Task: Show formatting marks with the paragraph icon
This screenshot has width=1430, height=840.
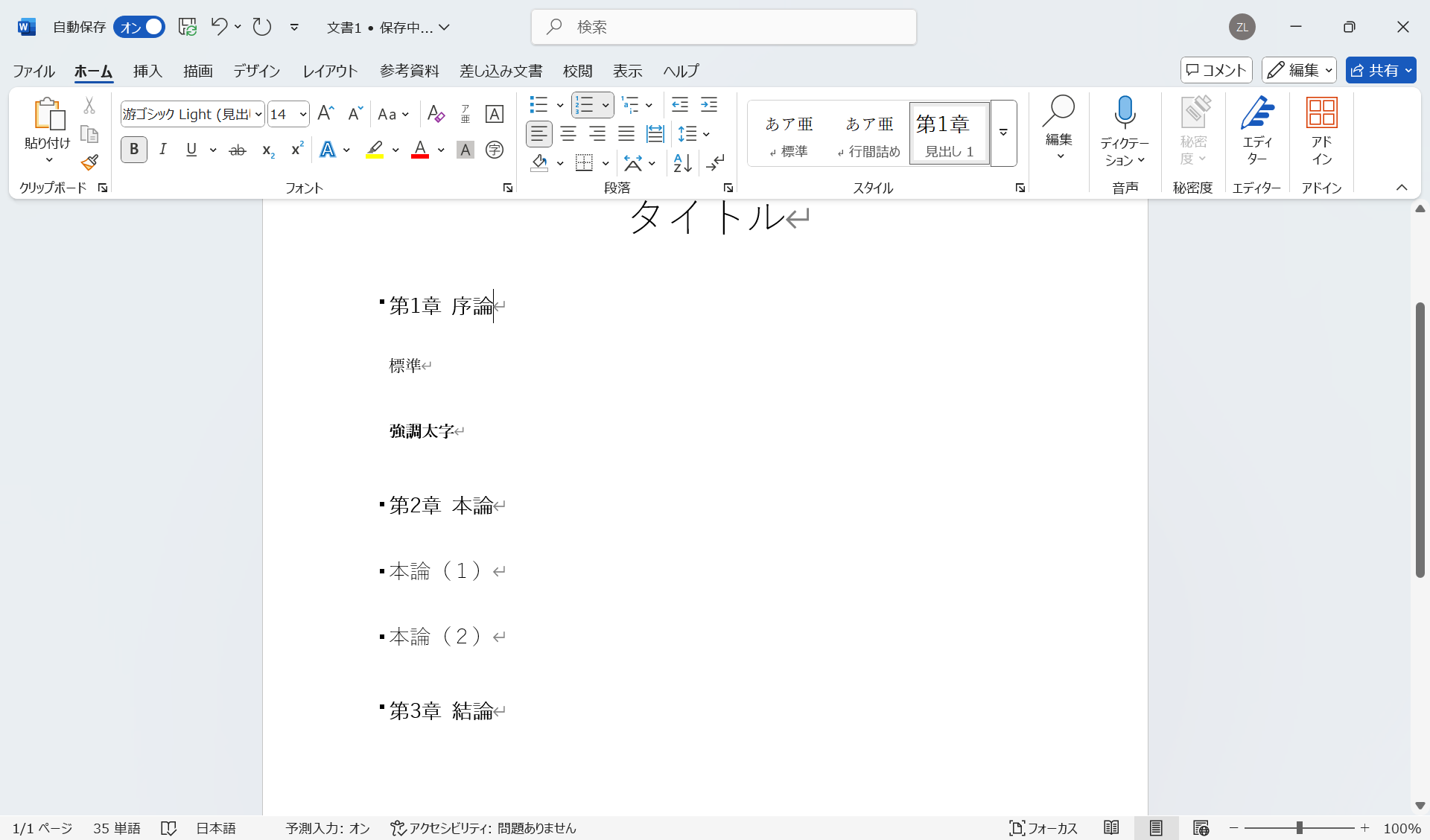Action: [716, 163]
